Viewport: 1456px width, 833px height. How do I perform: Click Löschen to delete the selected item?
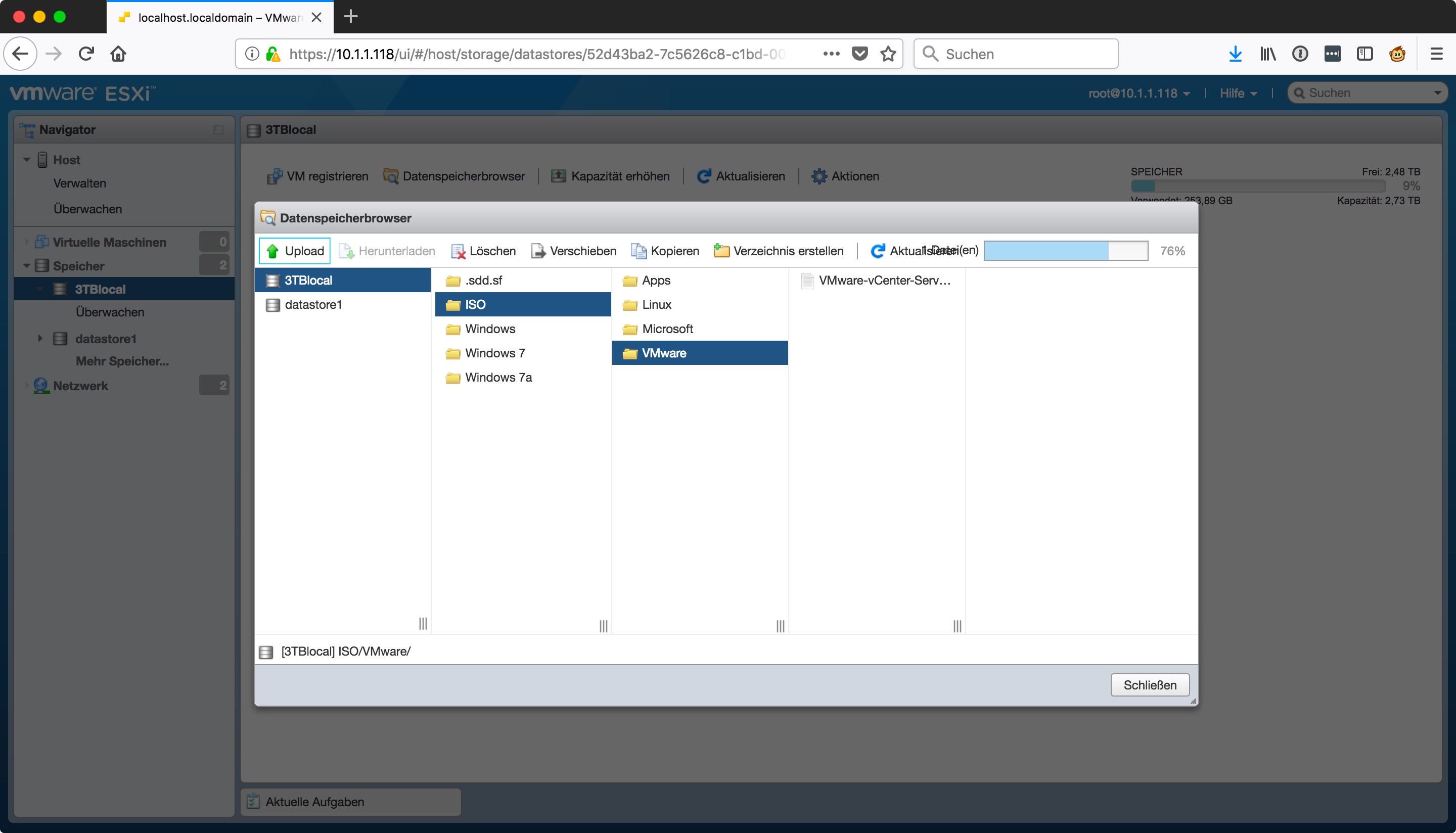[483, 251]
